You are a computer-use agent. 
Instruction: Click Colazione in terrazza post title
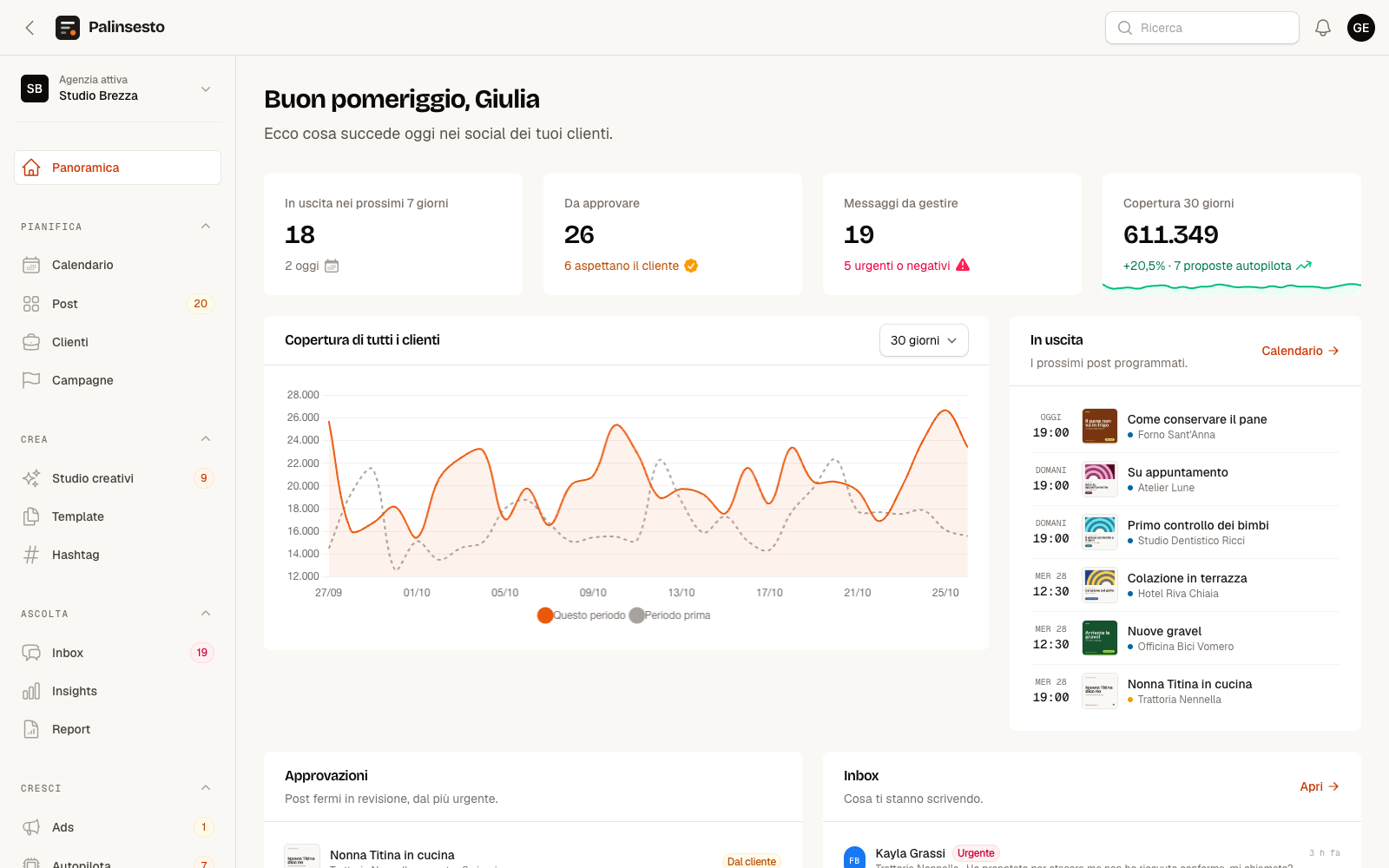click(1187, 578)
